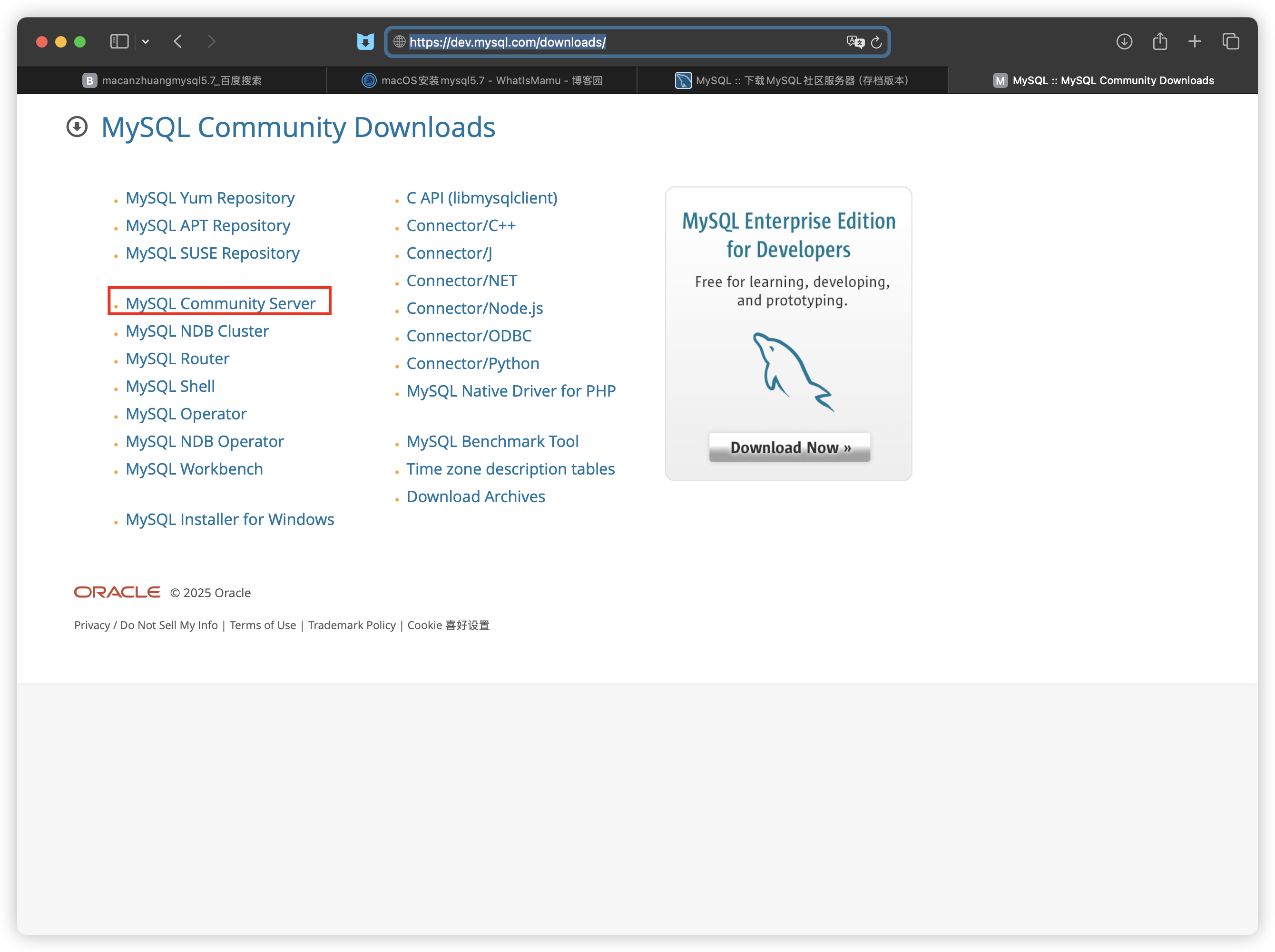Open MySQL APT Repository link
This screenshot has width=1275, height=952.
(207, 225)
